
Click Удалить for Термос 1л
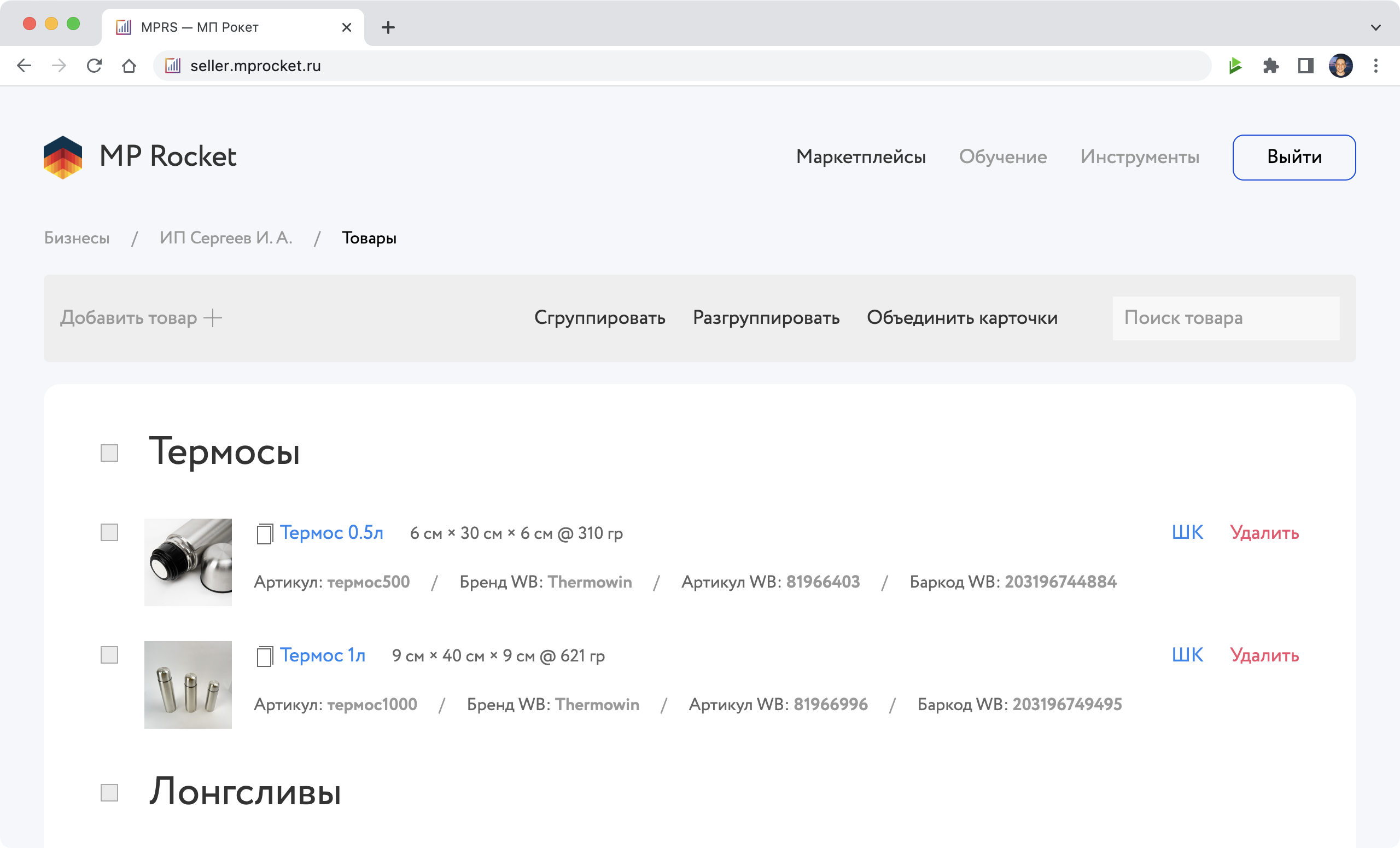(x=1264, y=655)
